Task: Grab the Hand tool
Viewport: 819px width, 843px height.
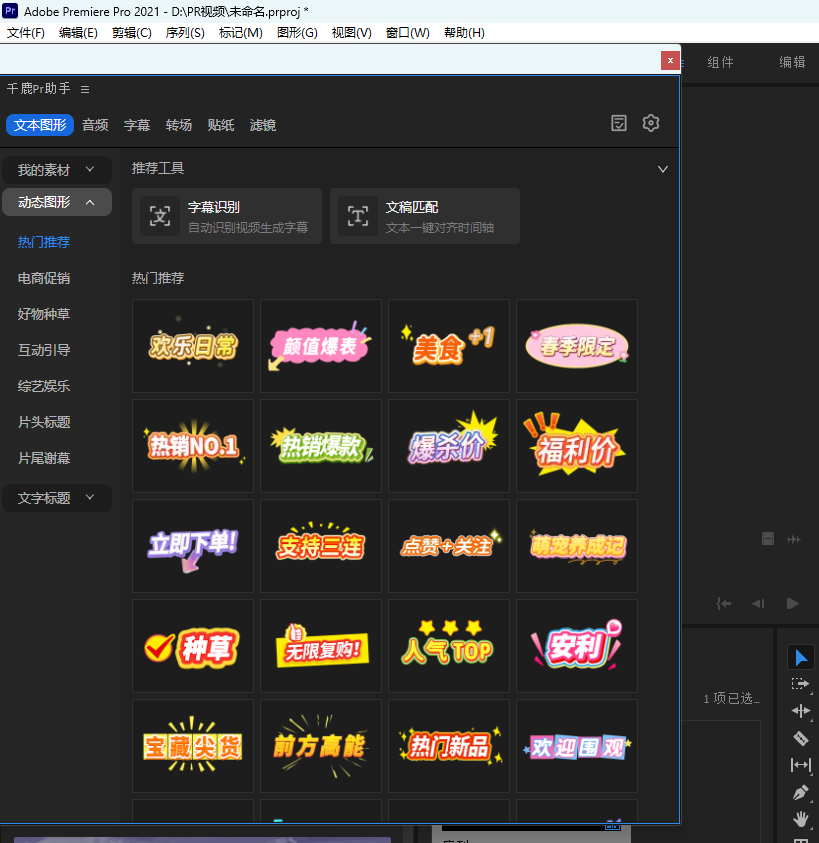Action: pyautogui.click(x=800, y=818)
